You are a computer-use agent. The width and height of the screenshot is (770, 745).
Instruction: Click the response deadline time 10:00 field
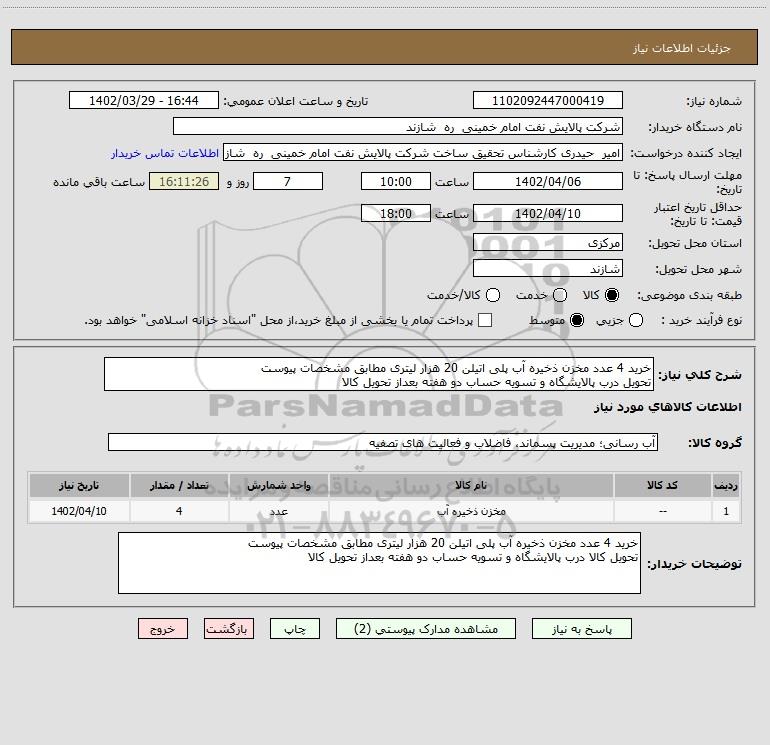coord(396,181)
